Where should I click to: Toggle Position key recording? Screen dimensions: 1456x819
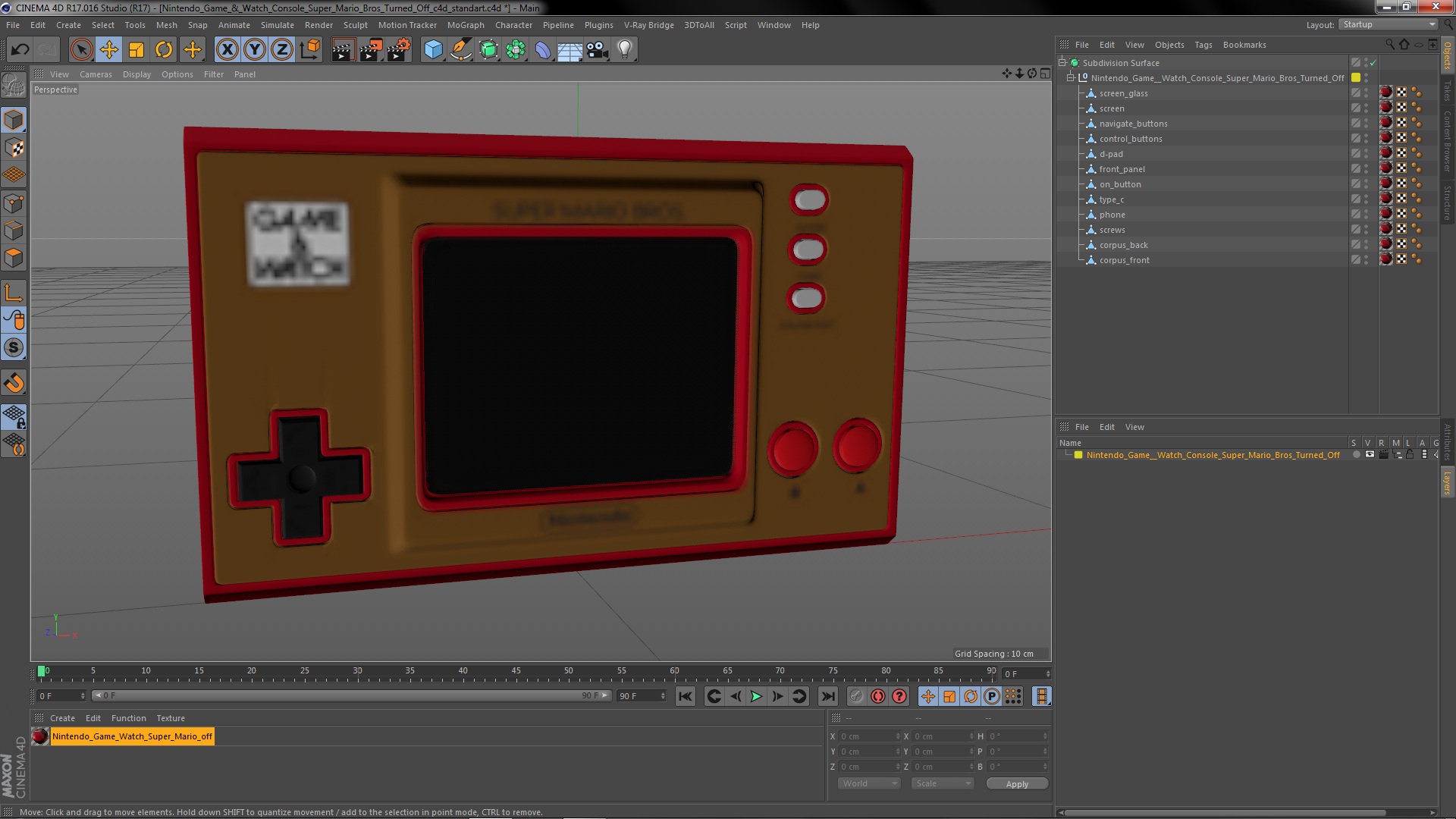coord(928,696)
